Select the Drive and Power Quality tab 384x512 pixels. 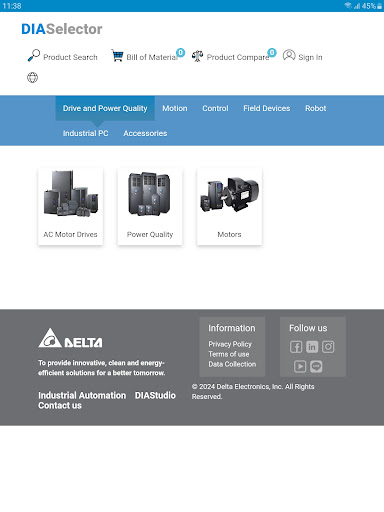tap(105, 108)
